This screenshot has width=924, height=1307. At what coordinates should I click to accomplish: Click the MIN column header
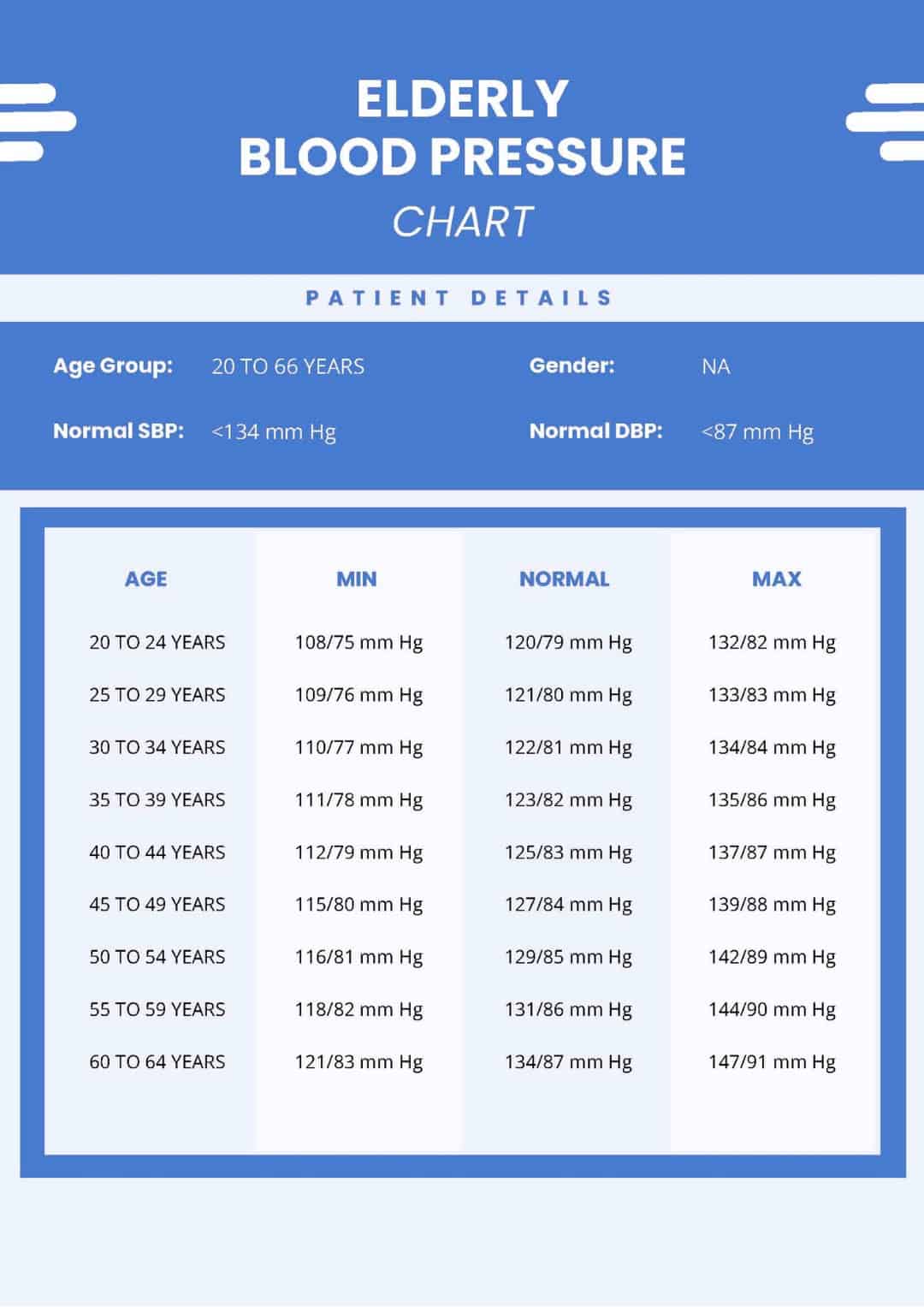tap(356, 579)
